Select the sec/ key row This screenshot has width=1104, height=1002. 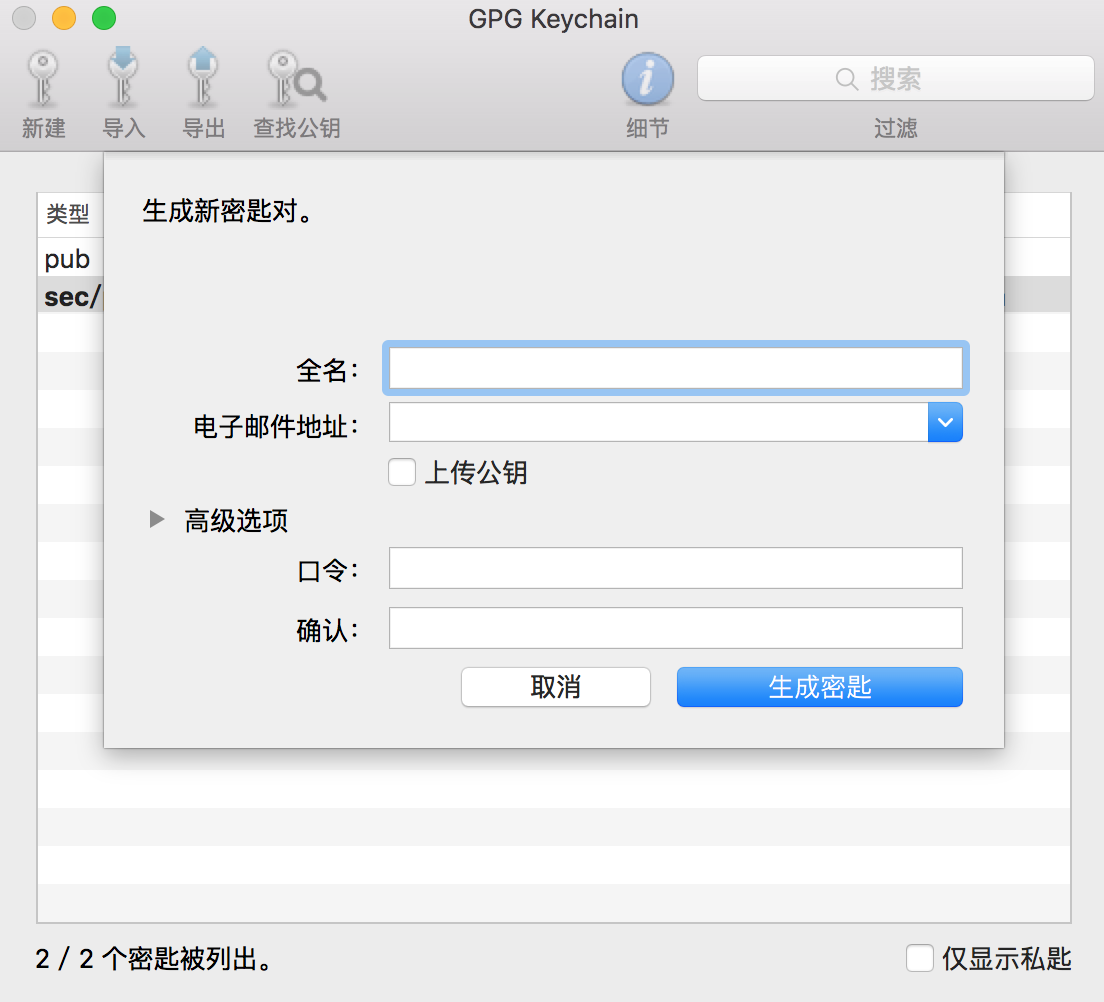(70, 295)
